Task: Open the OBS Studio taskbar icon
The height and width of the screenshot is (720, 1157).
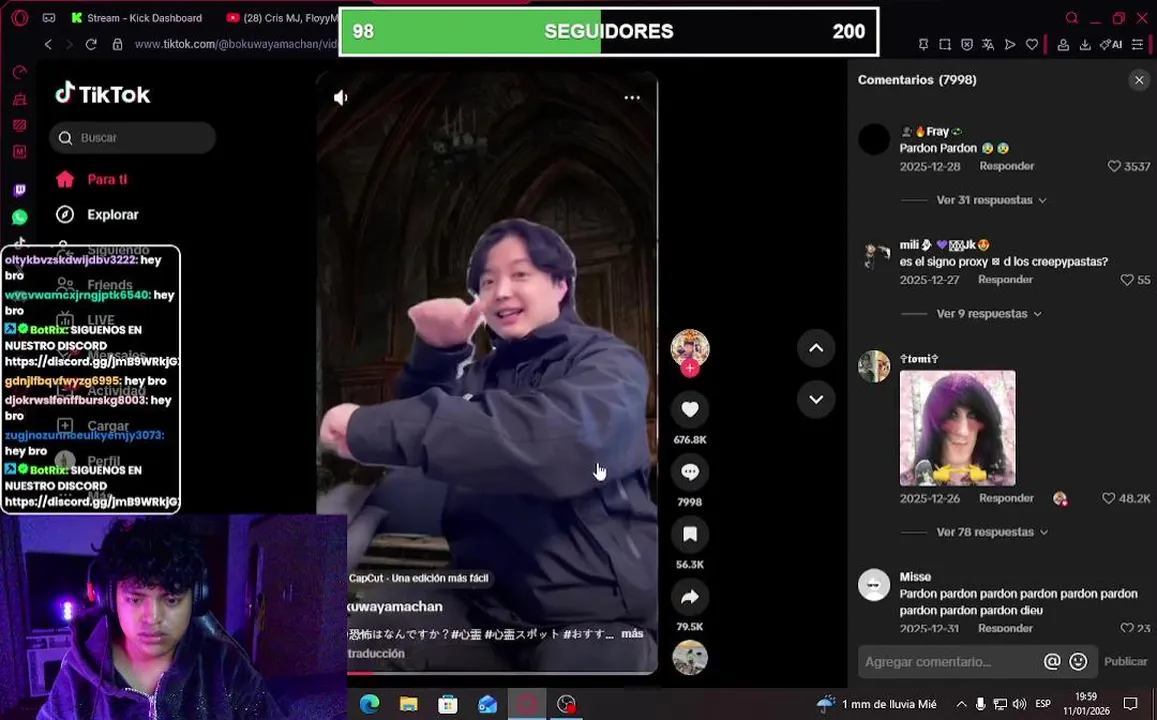Action: (x=566, y=704)
